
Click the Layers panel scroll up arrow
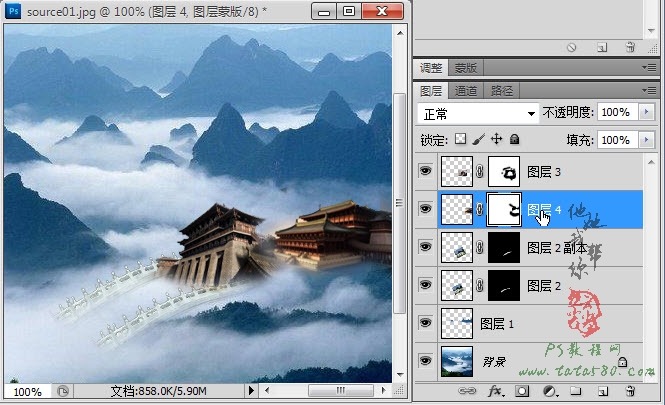pos(651,162)
